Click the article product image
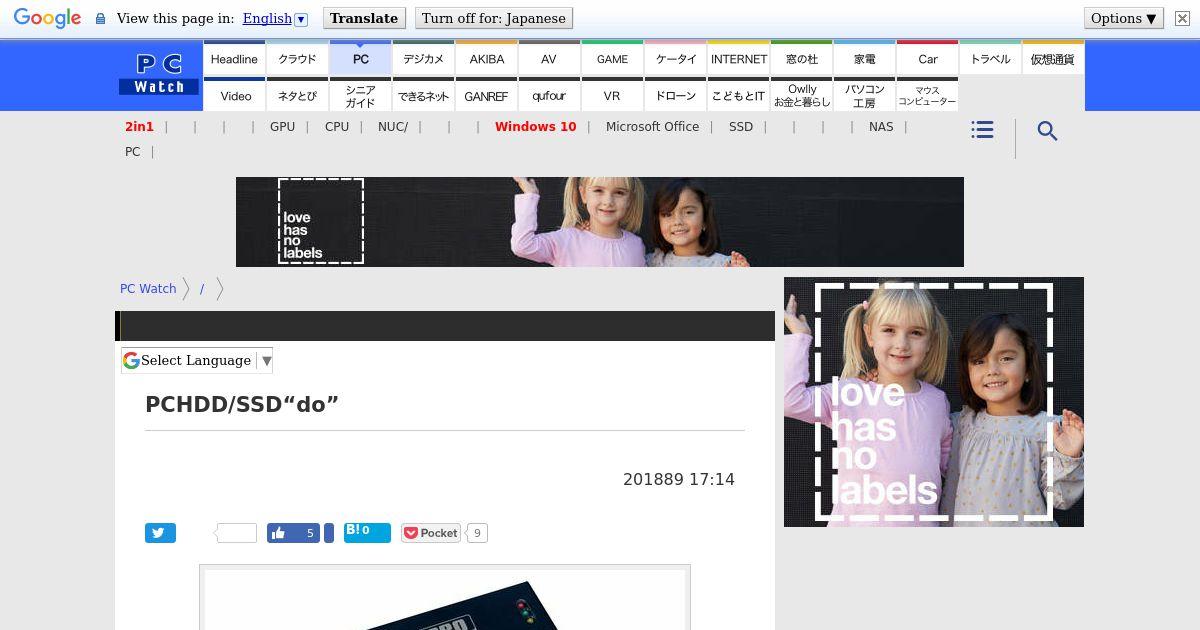The image size is (1200, 630). (x=445, y=598)
